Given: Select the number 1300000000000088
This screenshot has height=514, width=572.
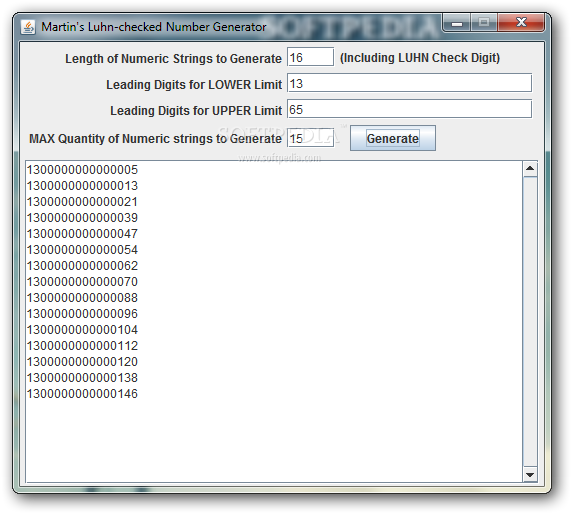Looking at the screenshot, I should tap(82, 298).
